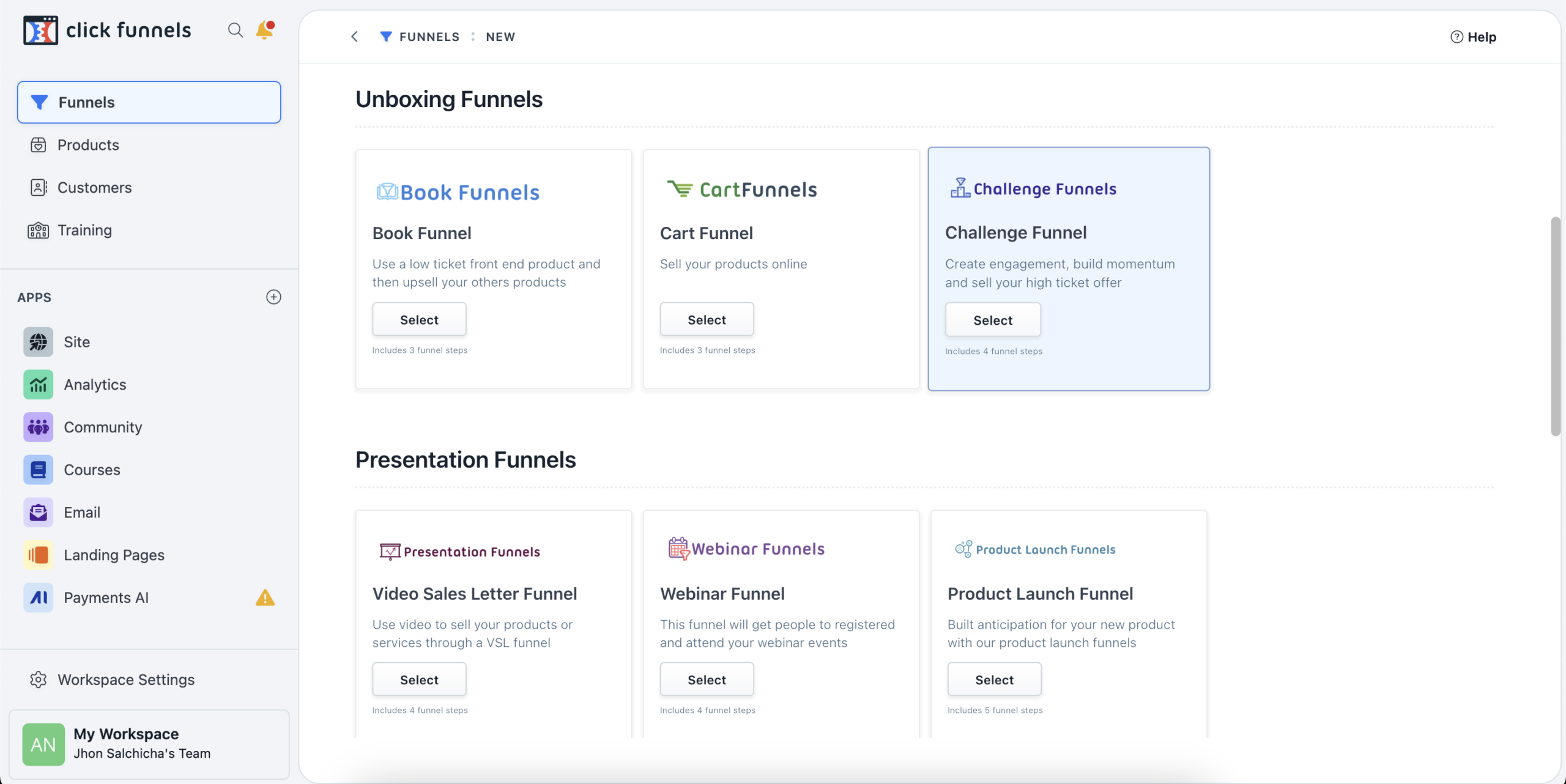Click the FUNNELS breadcrumb link

click(429, 37)
